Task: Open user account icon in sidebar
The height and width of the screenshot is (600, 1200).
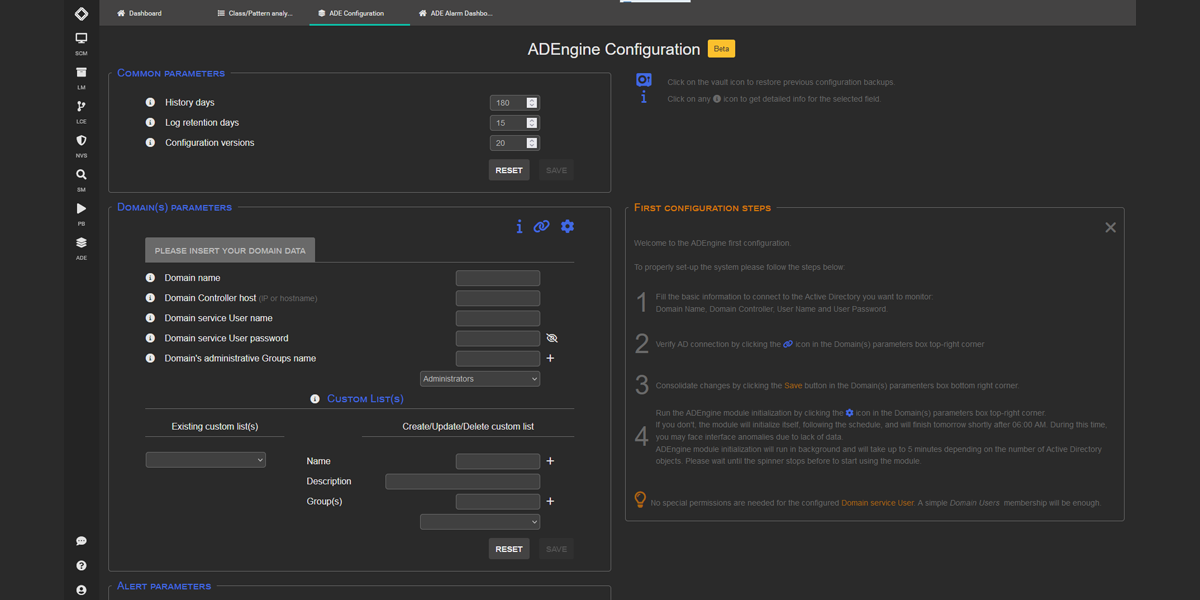Action: (81, 590)
